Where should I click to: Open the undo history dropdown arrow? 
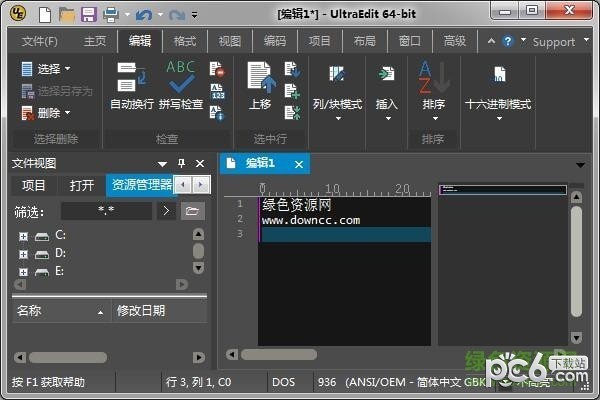[x=160, y=15]
